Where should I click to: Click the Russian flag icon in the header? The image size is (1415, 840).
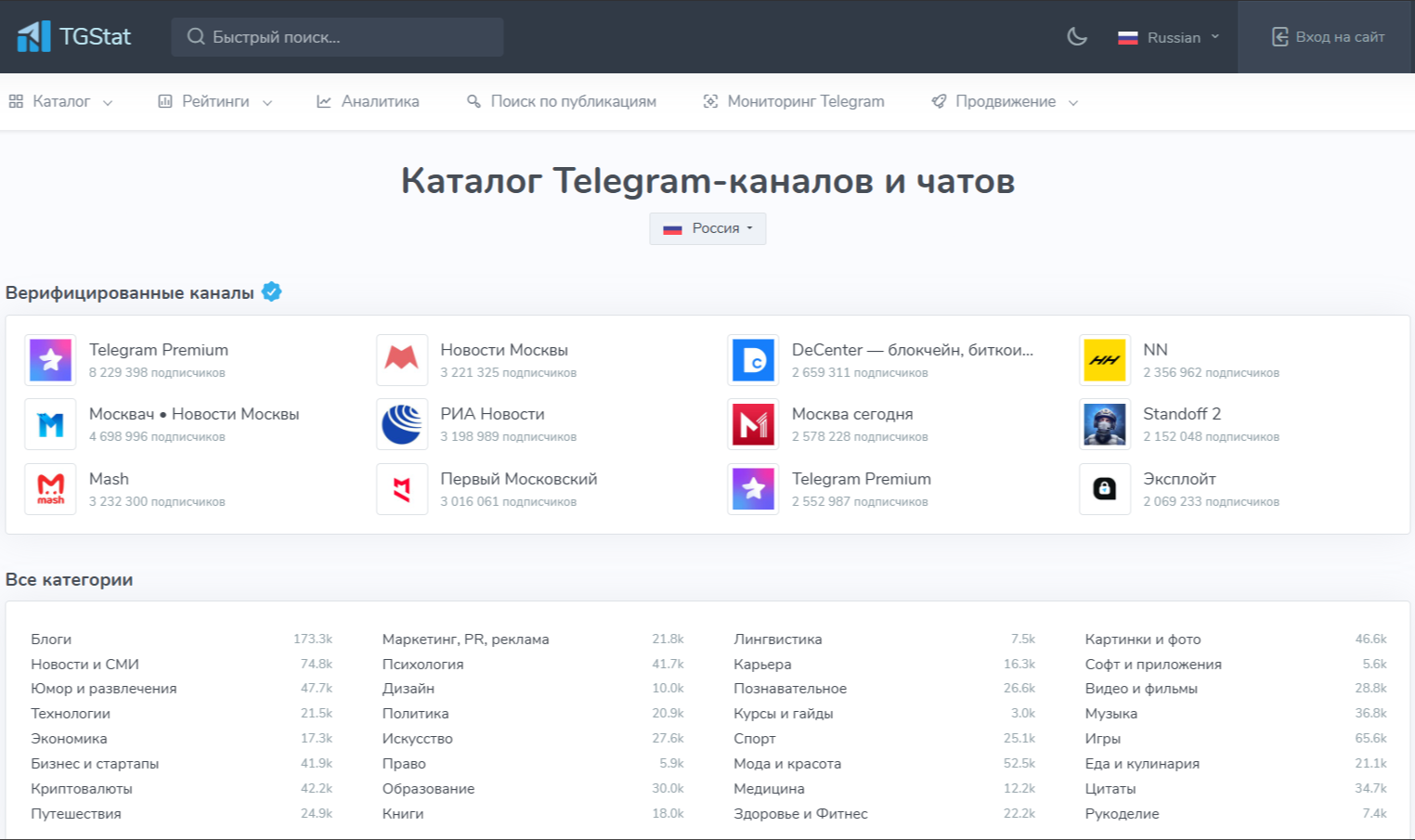click(1128, 38)
